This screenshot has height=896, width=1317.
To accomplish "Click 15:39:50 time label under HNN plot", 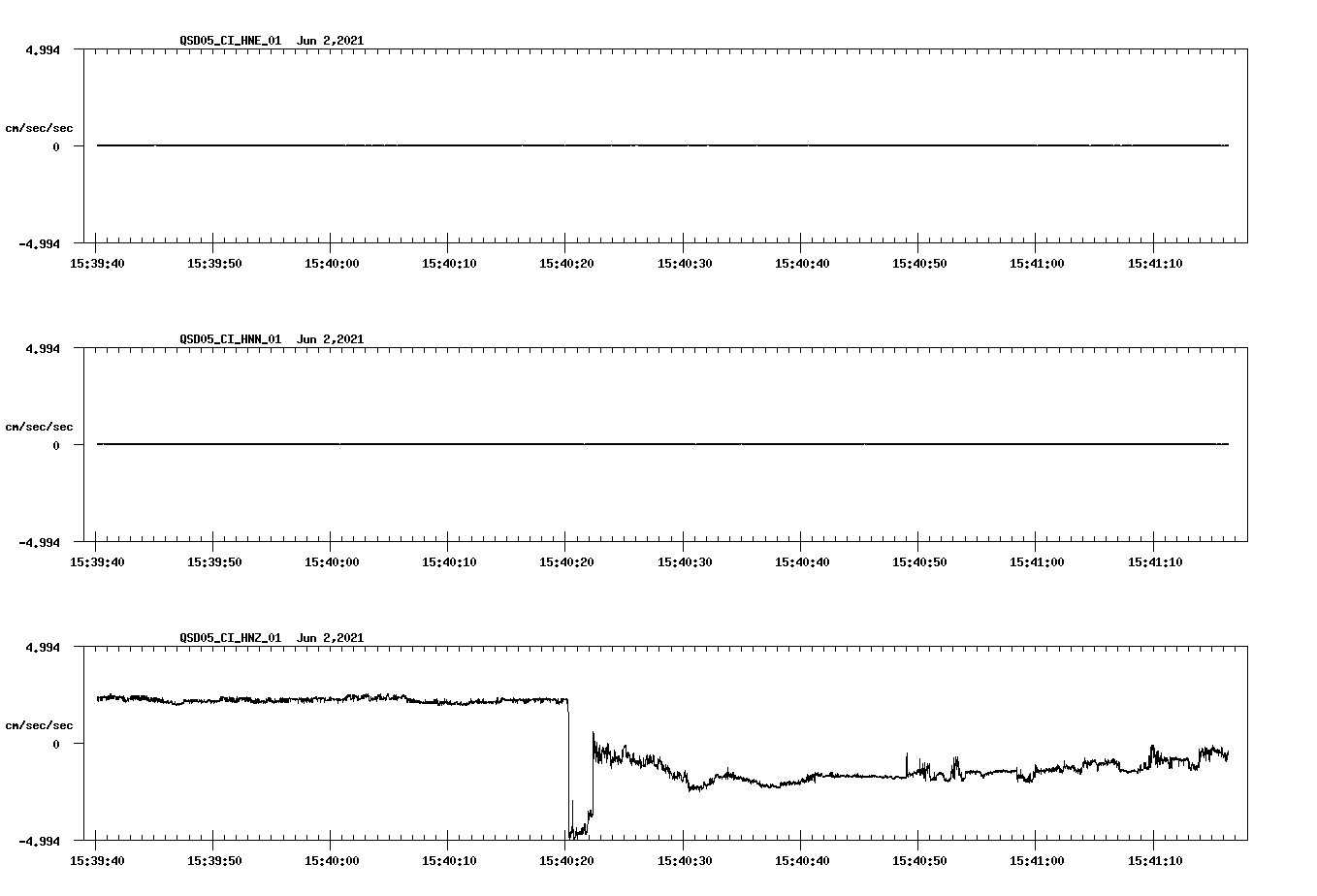I will pyautogui.click(x=214, y=561).
